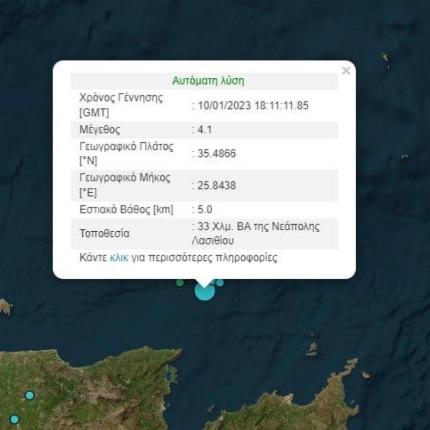The image size is (430, 430).
Task: Click the latitude value 35.4866
Action: click(217, 153)
